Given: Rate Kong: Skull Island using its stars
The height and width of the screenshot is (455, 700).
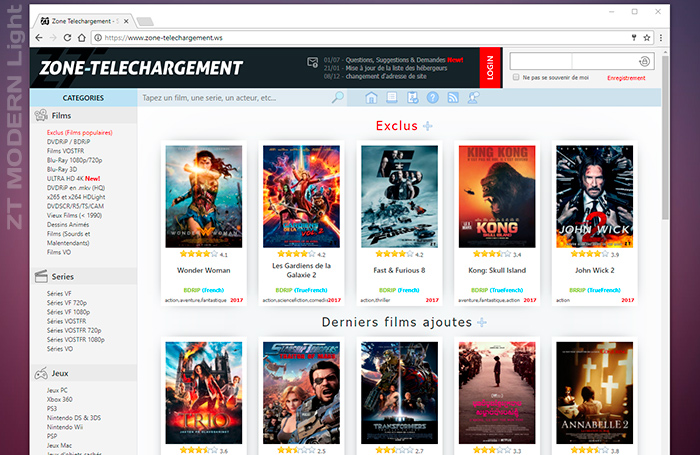Looking at the screenshot, I should 492,254.
